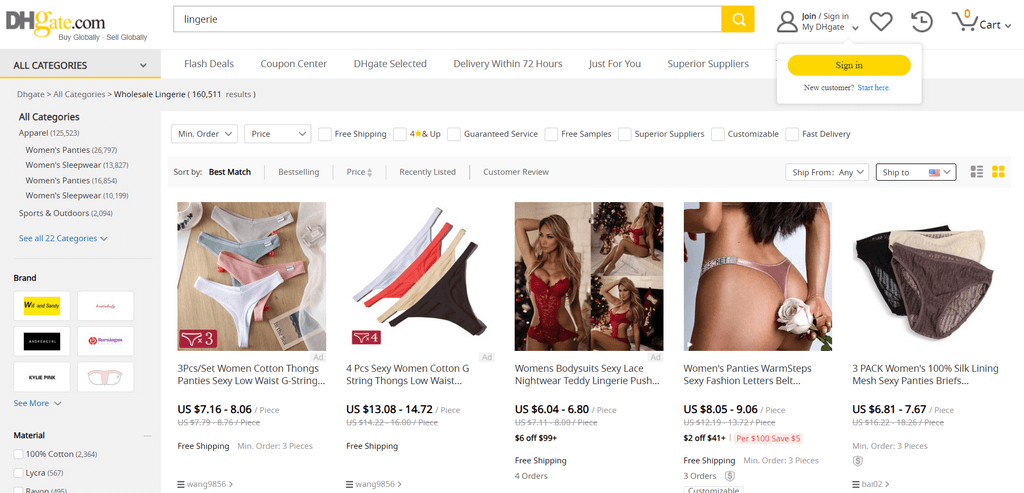This screenshot has height=493, width=1024.
Task: Open the Coupon Center tab
Action: tap(294, 64)
